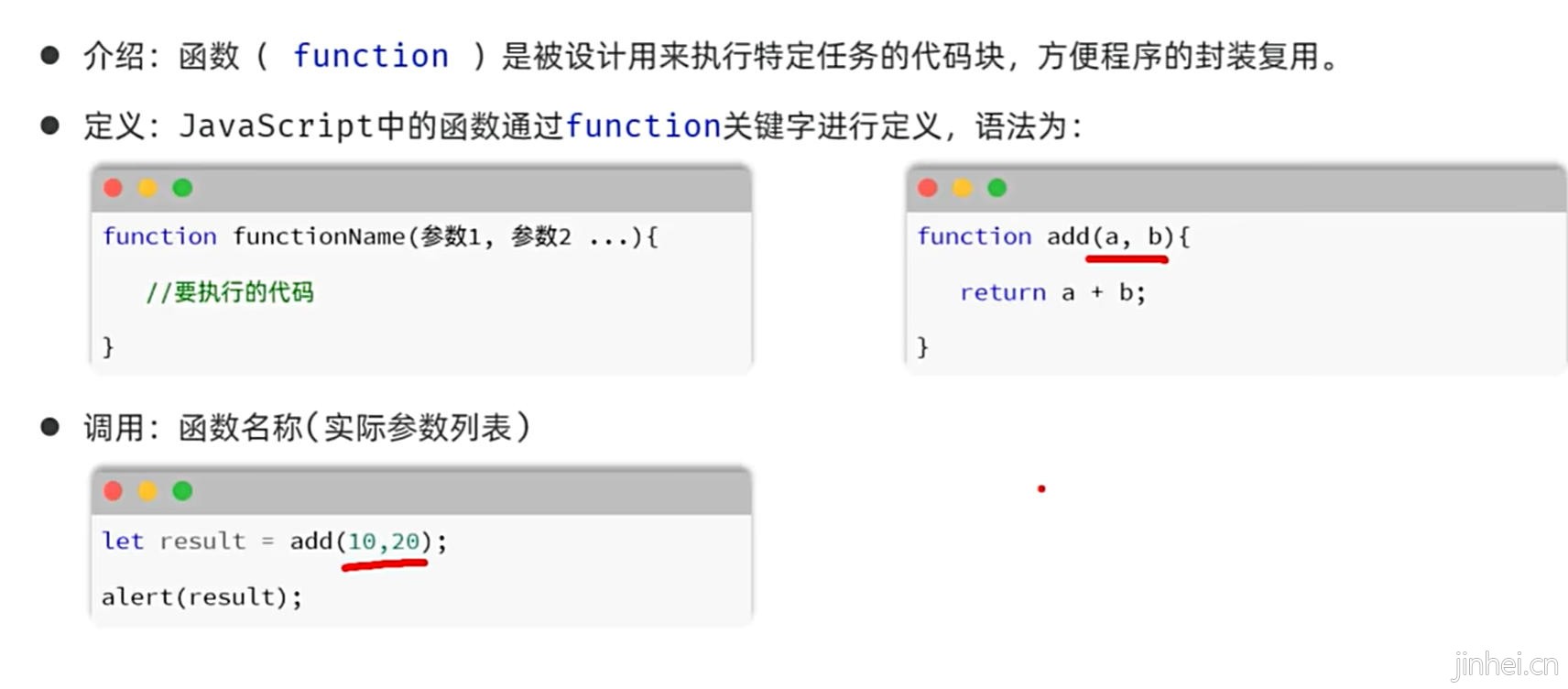Click the small red laser pointer dot
The width and height of the screenshot is (1568, 689).
[1041, 488]
